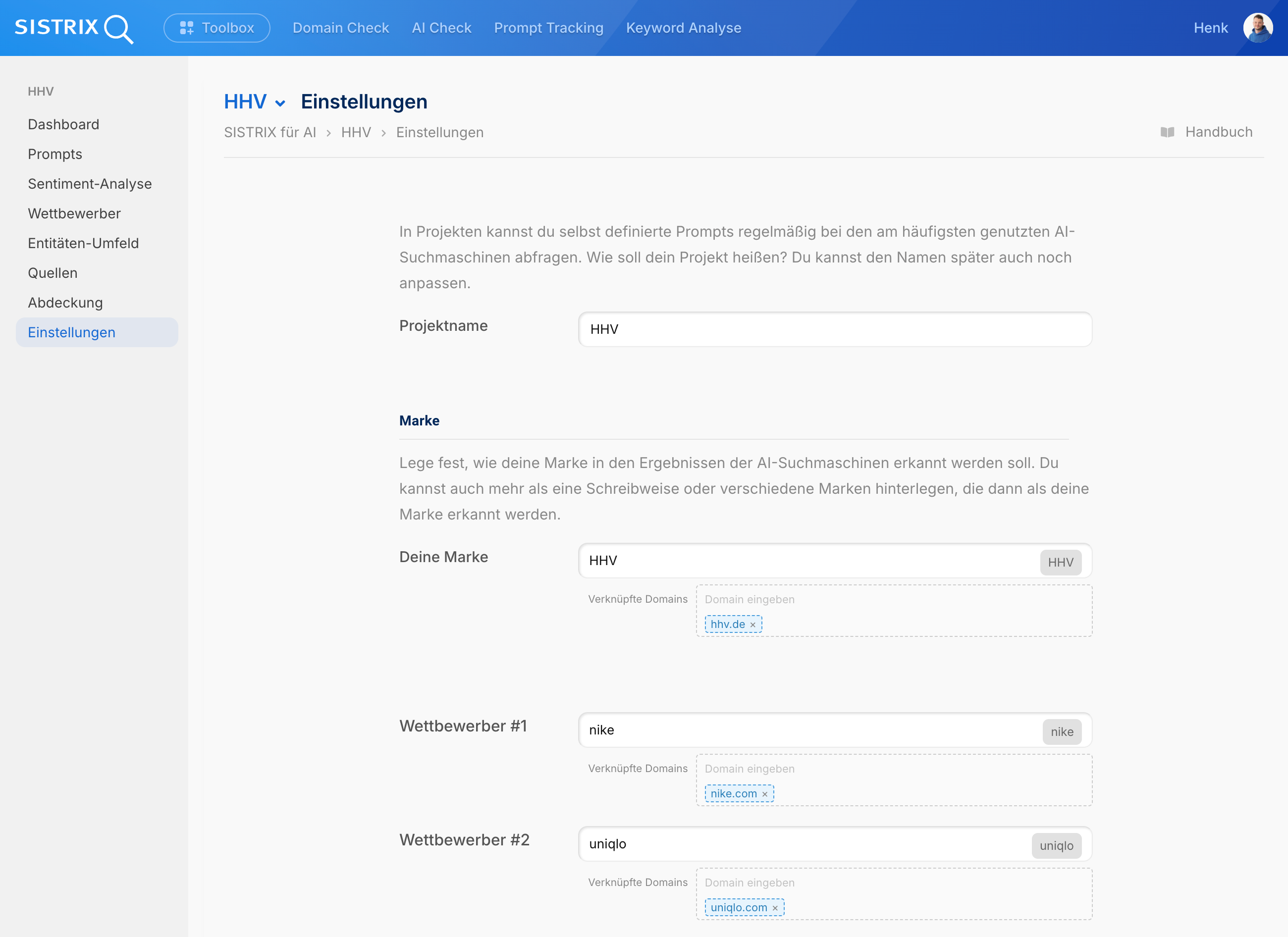1288x937 pixels.
Task: Expand the HHV project dropdown chevron
Action: coord(280,104)
